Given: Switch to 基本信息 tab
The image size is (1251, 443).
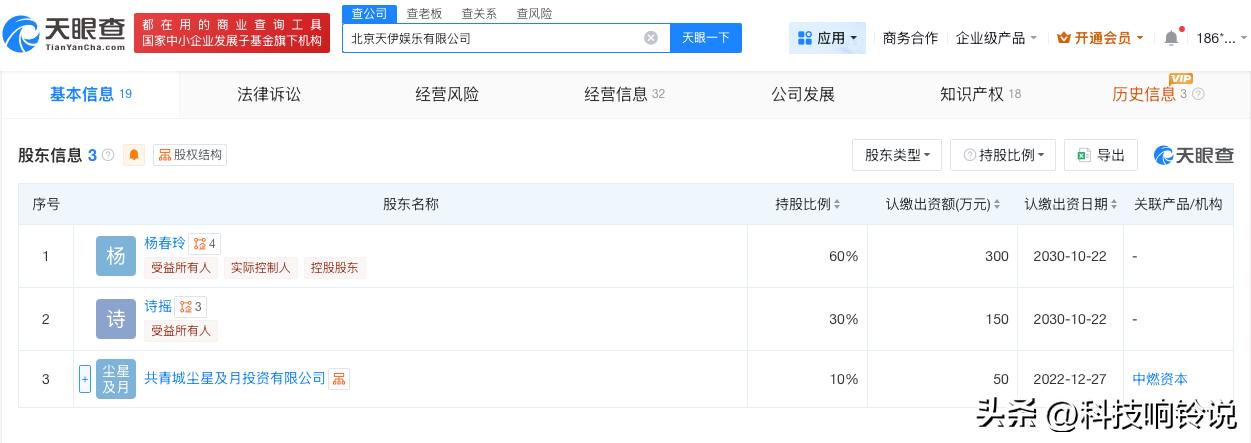Looking at the screenshot, I should pyautogui.click(x=91, y=94).
